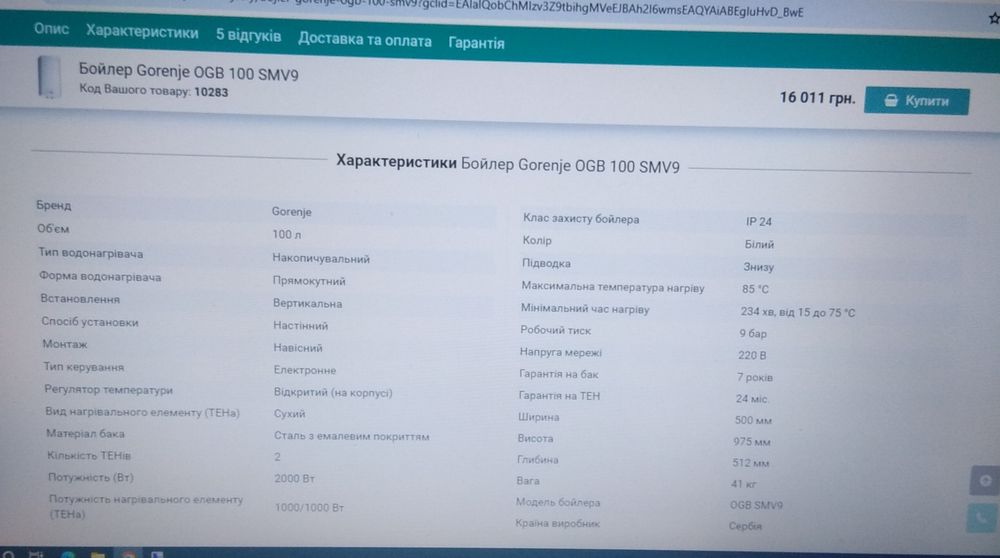Click the product title Бойлер Gorenje OGB 100 SMV9
Screen dimensions: 1000x558
point(188,72)
